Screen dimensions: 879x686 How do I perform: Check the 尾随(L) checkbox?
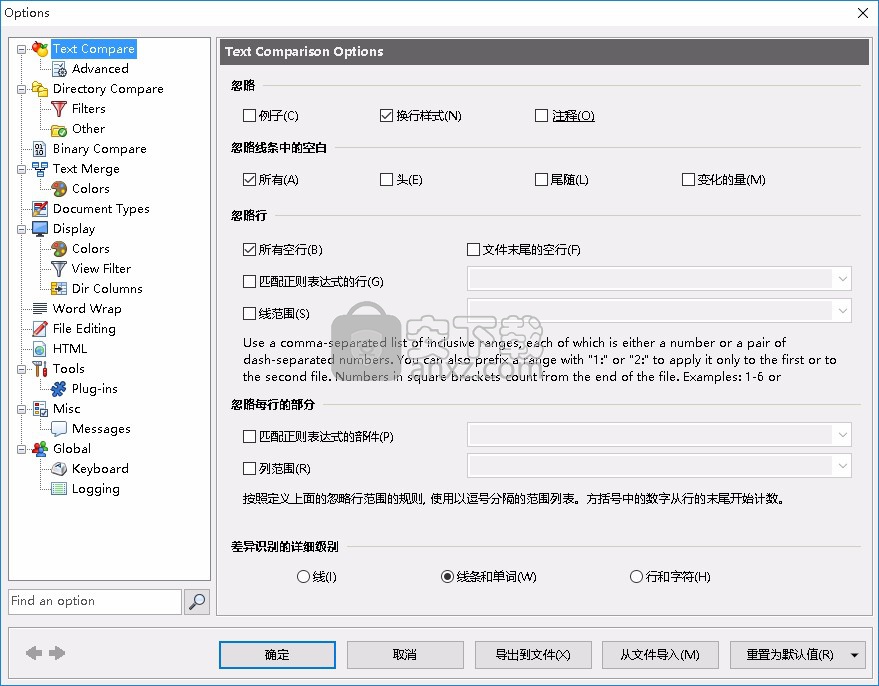542,179
